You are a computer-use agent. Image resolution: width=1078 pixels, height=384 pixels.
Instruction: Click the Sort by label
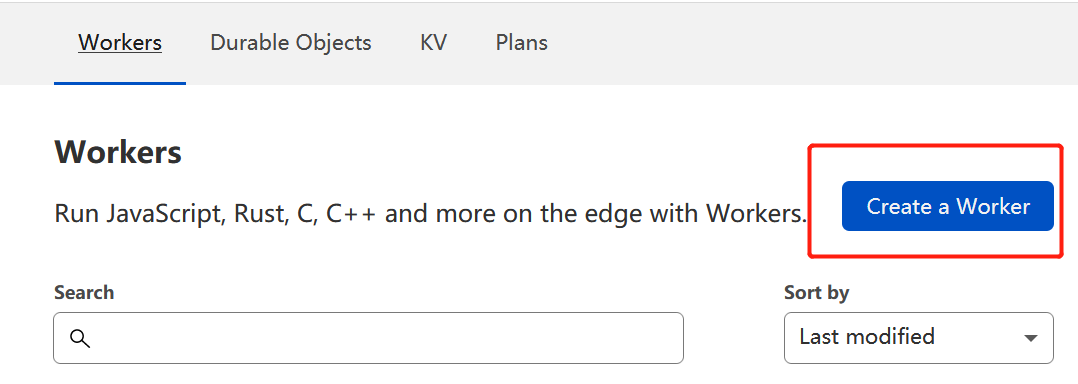(816, 293)
